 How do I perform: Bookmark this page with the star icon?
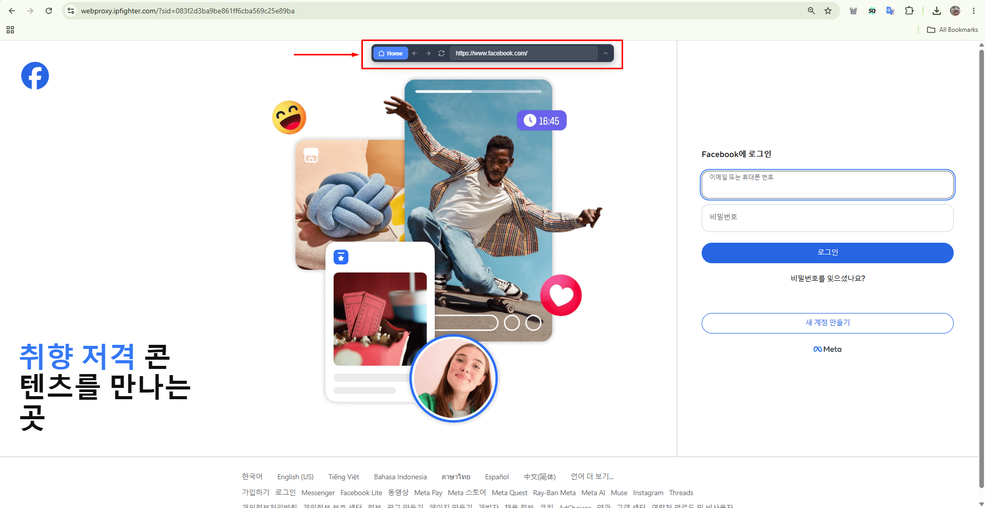coord(828,11)
